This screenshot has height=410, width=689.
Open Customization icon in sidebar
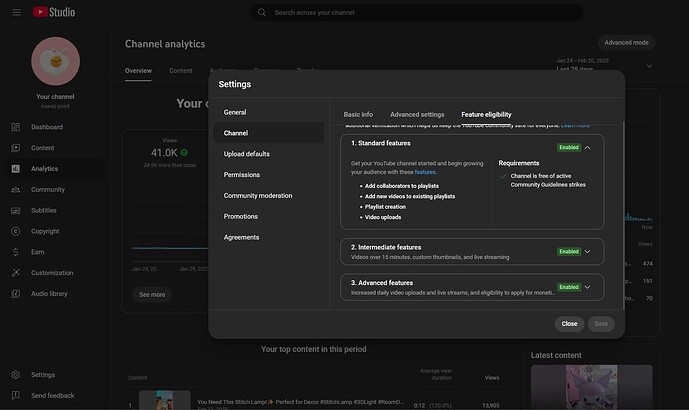pyautogui.click(x=16, y=272)
